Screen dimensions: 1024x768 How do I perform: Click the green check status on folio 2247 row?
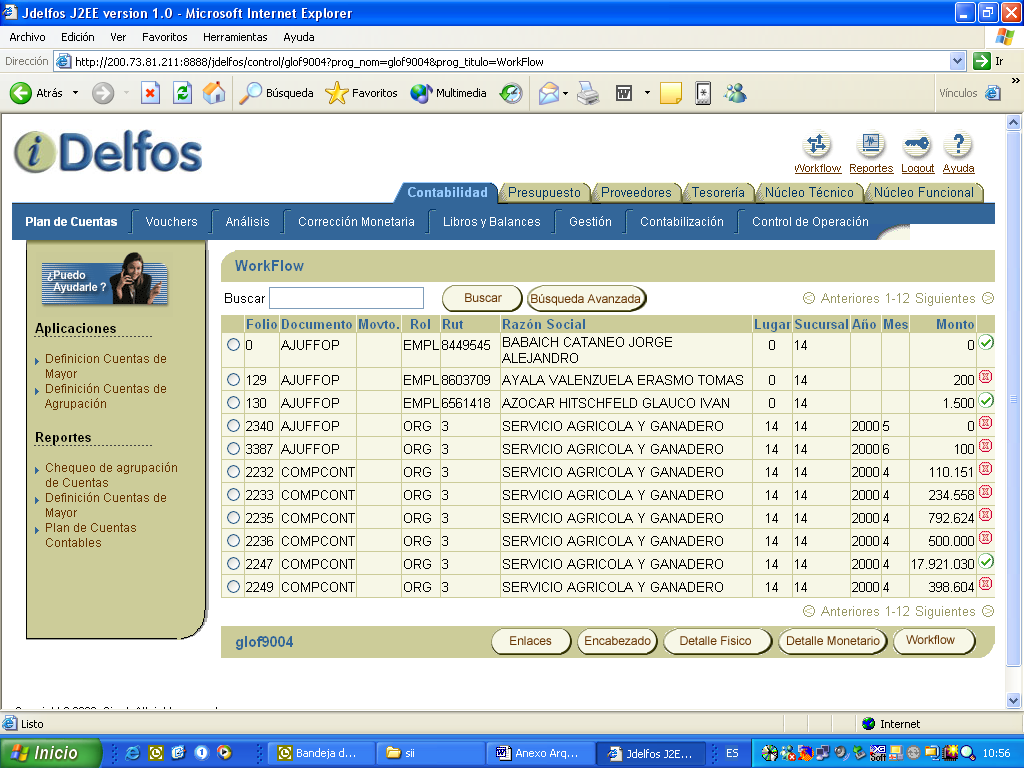pyautogui.click(x=986, y=560)
